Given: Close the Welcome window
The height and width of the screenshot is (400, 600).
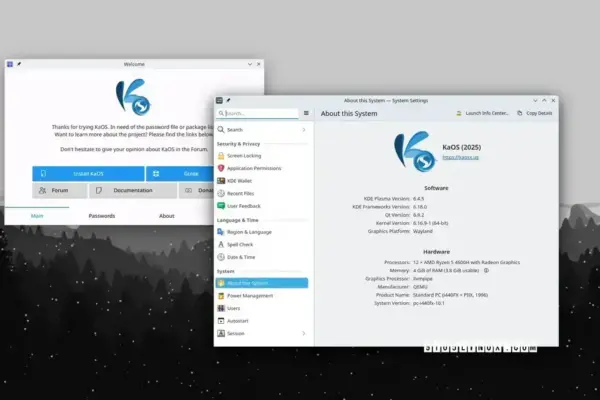Looking at the screenshot, I should [259, 64].
